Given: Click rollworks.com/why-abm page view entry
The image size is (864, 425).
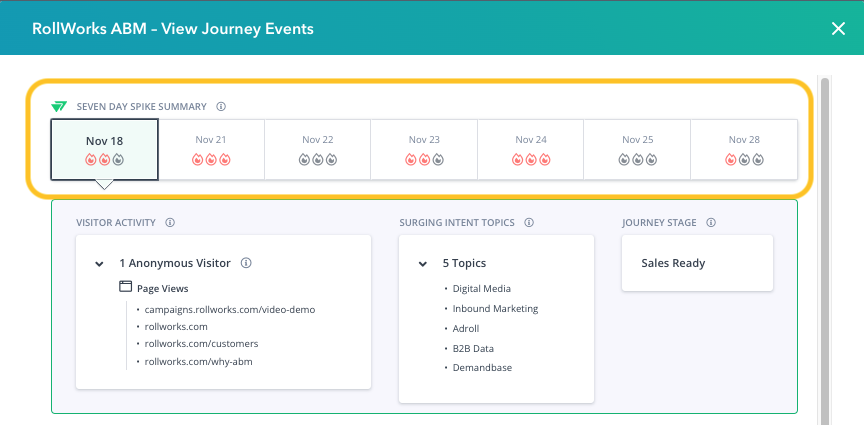Looking at the screenshot, I should click(x=198, y=362).
